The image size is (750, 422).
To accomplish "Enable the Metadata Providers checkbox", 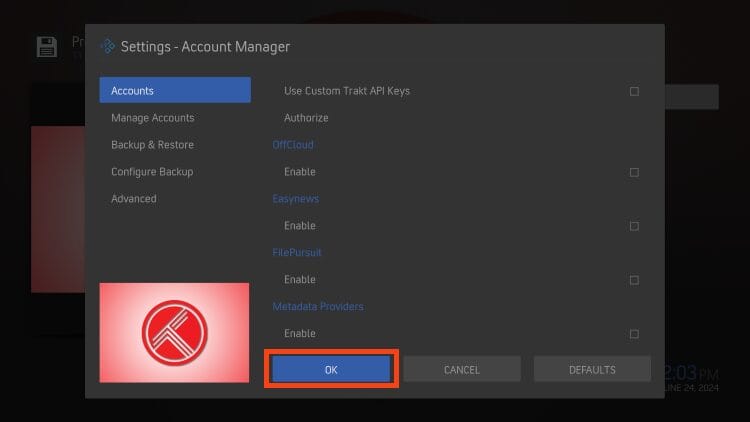I will 634,333.
